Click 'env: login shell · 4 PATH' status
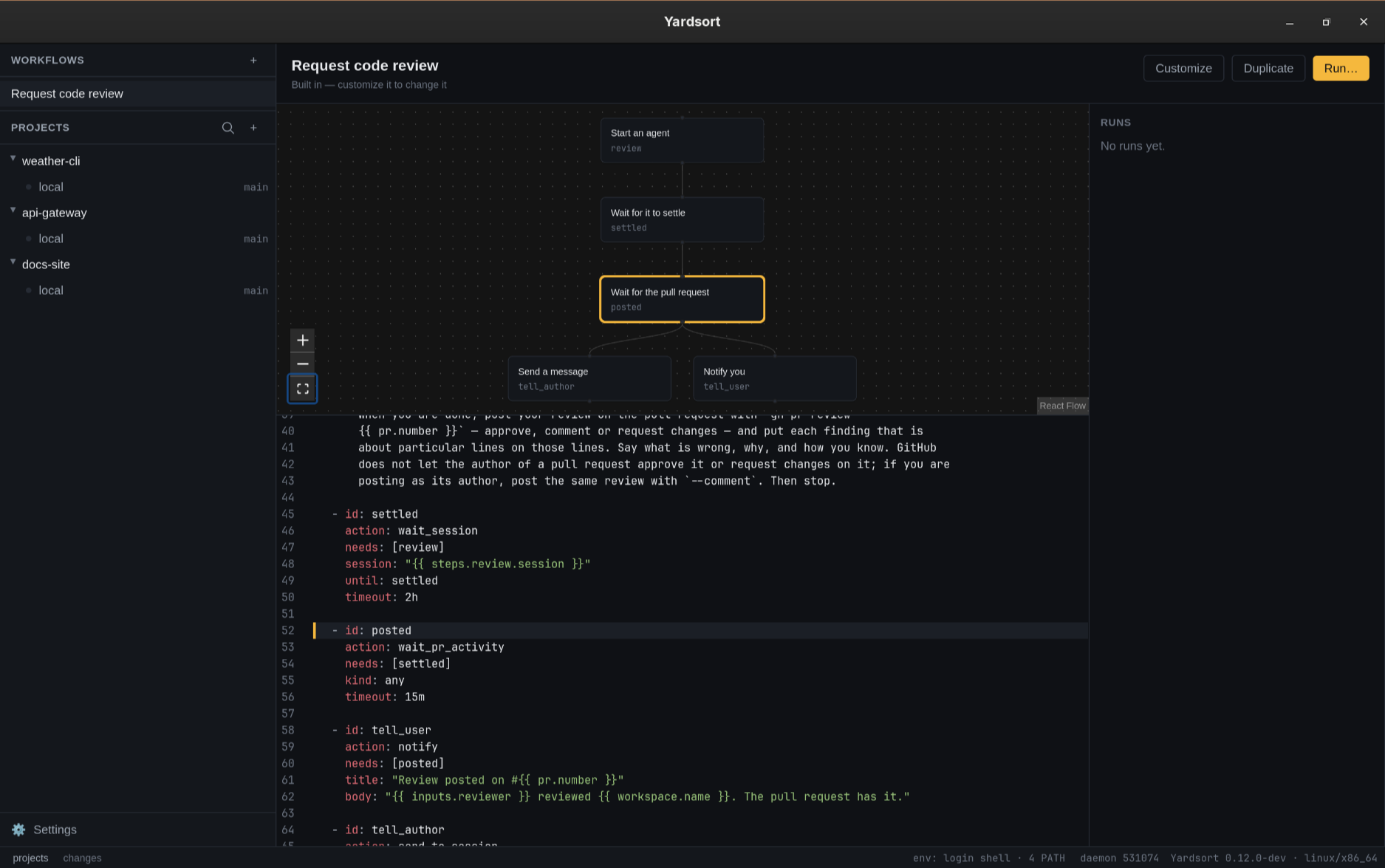 coord(989,858)
